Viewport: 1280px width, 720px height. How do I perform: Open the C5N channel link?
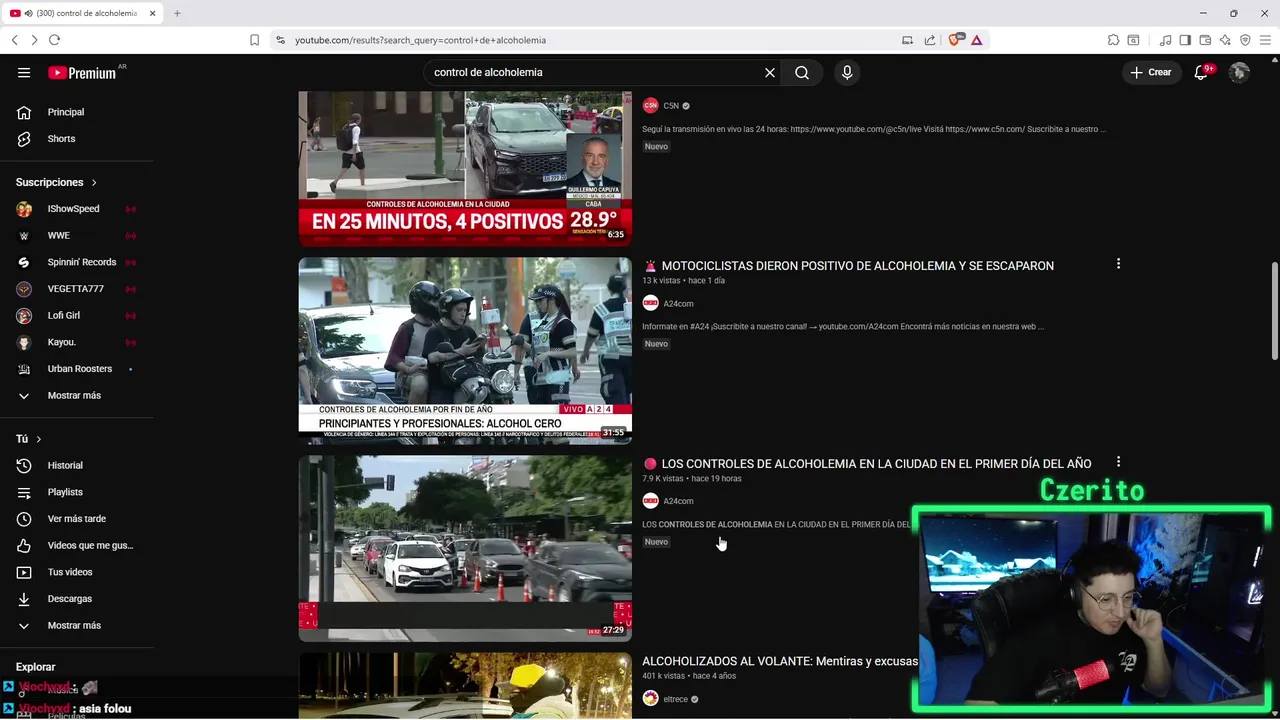671,106
